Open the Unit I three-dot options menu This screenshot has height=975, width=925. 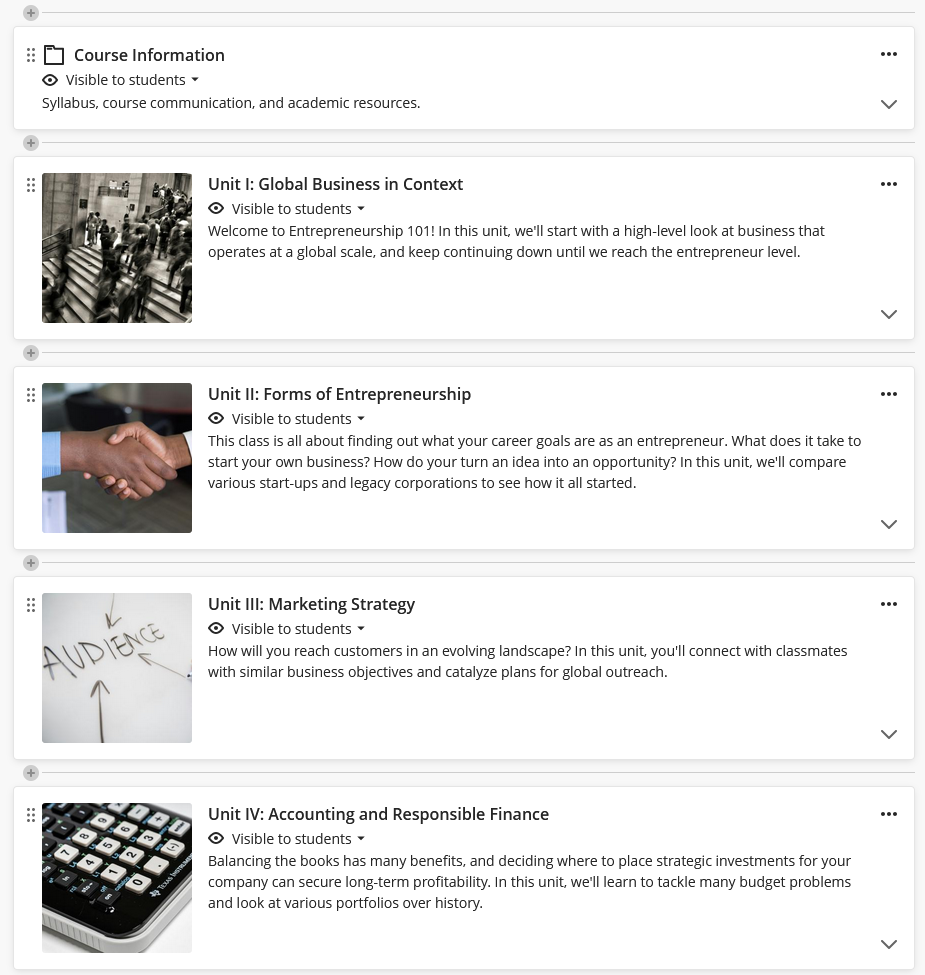point(889,184)
